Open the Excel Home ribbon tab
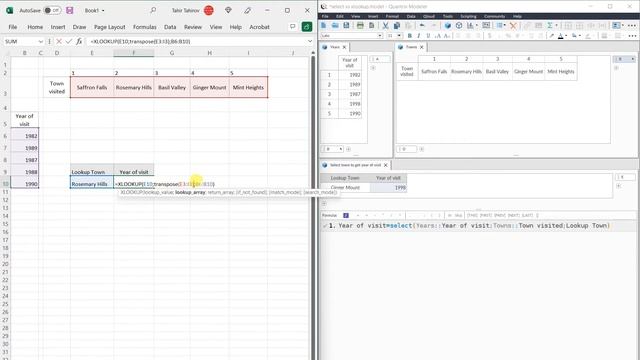This screenshot has width=640, height=360. coord(35,27)
